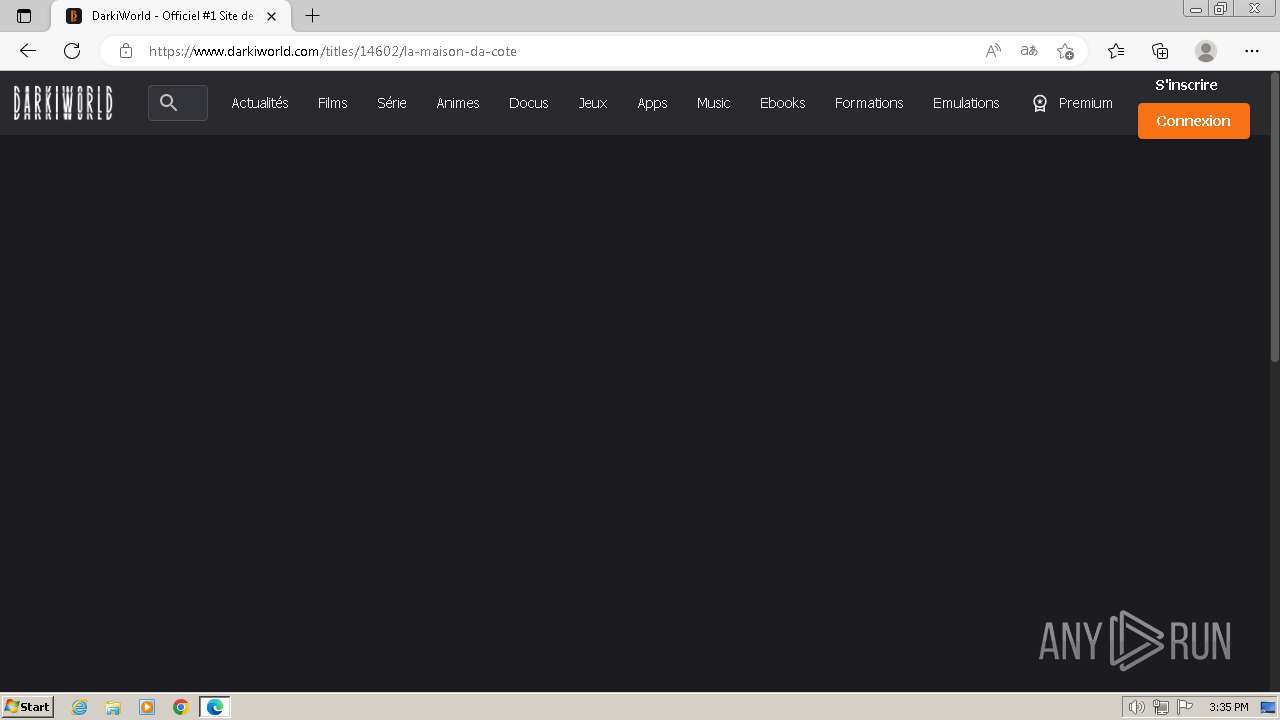Browse the Ebooks section

pyautogui.click(x=782, y=103)
